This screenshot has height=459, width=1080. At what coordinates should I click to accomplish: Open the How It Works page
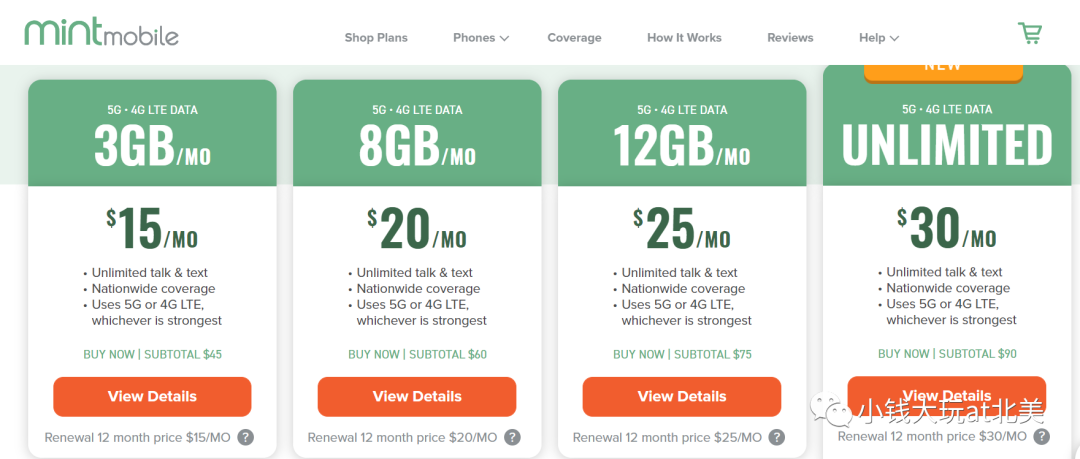[685, 38]
